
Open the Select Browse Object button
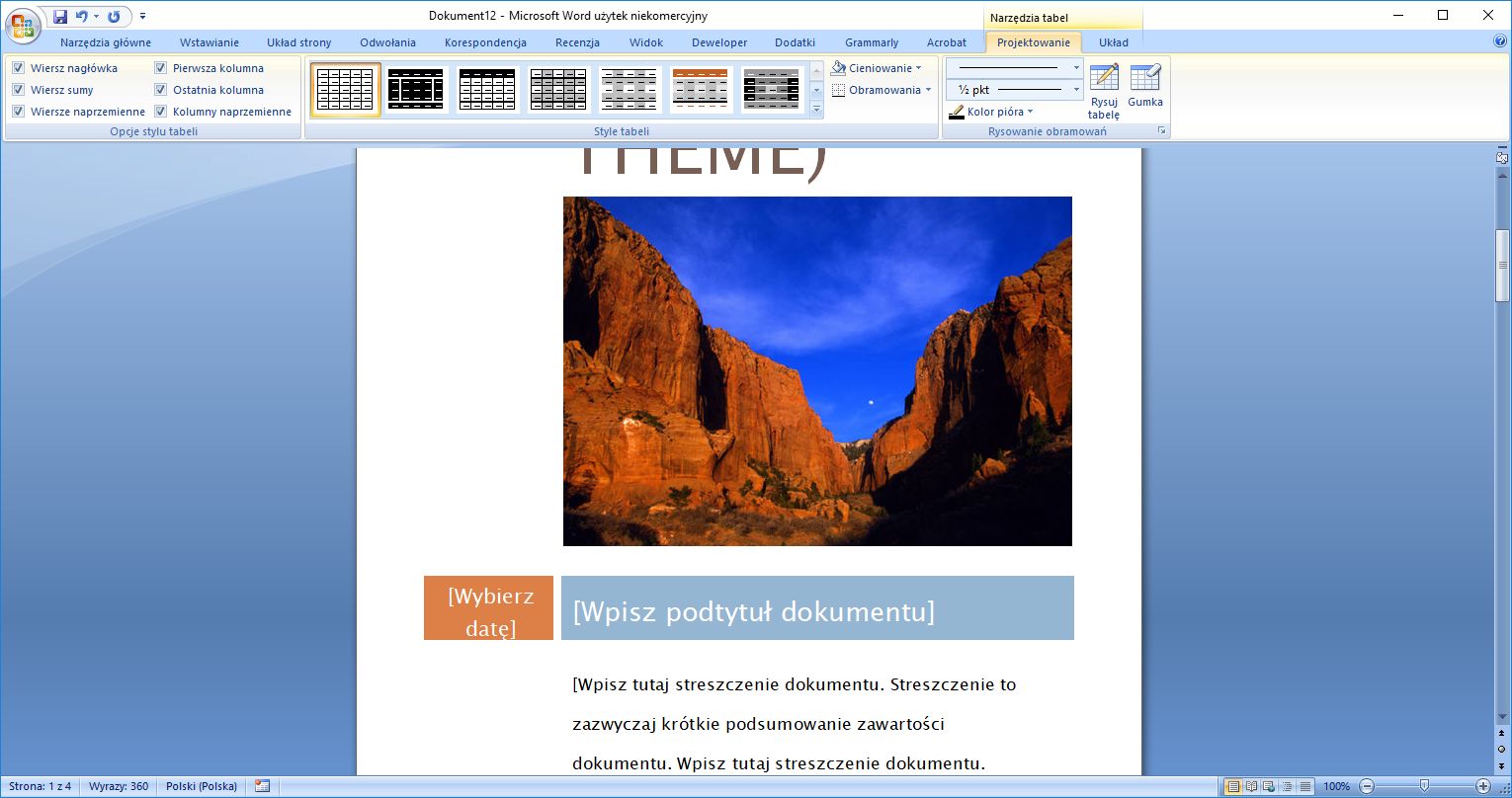tap(1502, 750)
